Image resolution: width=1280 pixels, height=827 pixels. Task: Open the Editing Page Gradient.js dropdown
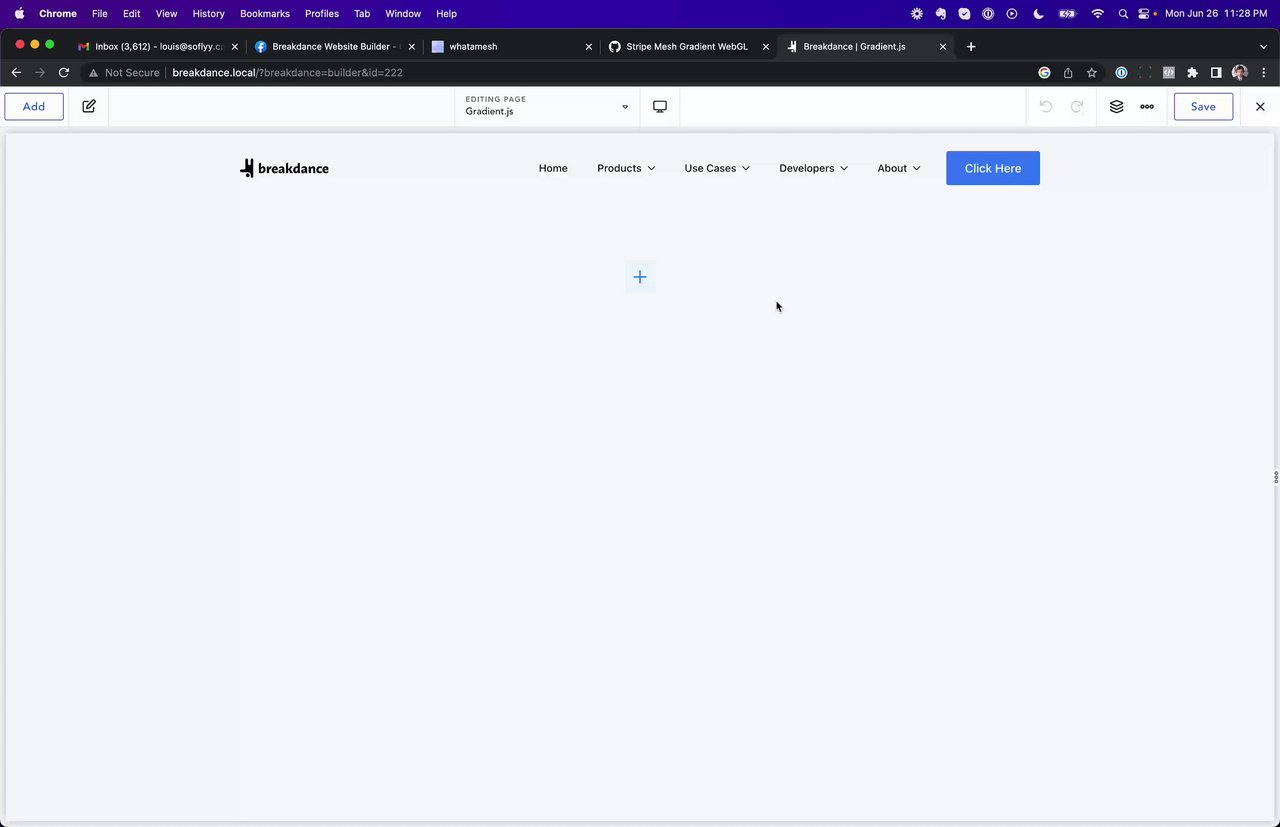(x=547, y=106)
